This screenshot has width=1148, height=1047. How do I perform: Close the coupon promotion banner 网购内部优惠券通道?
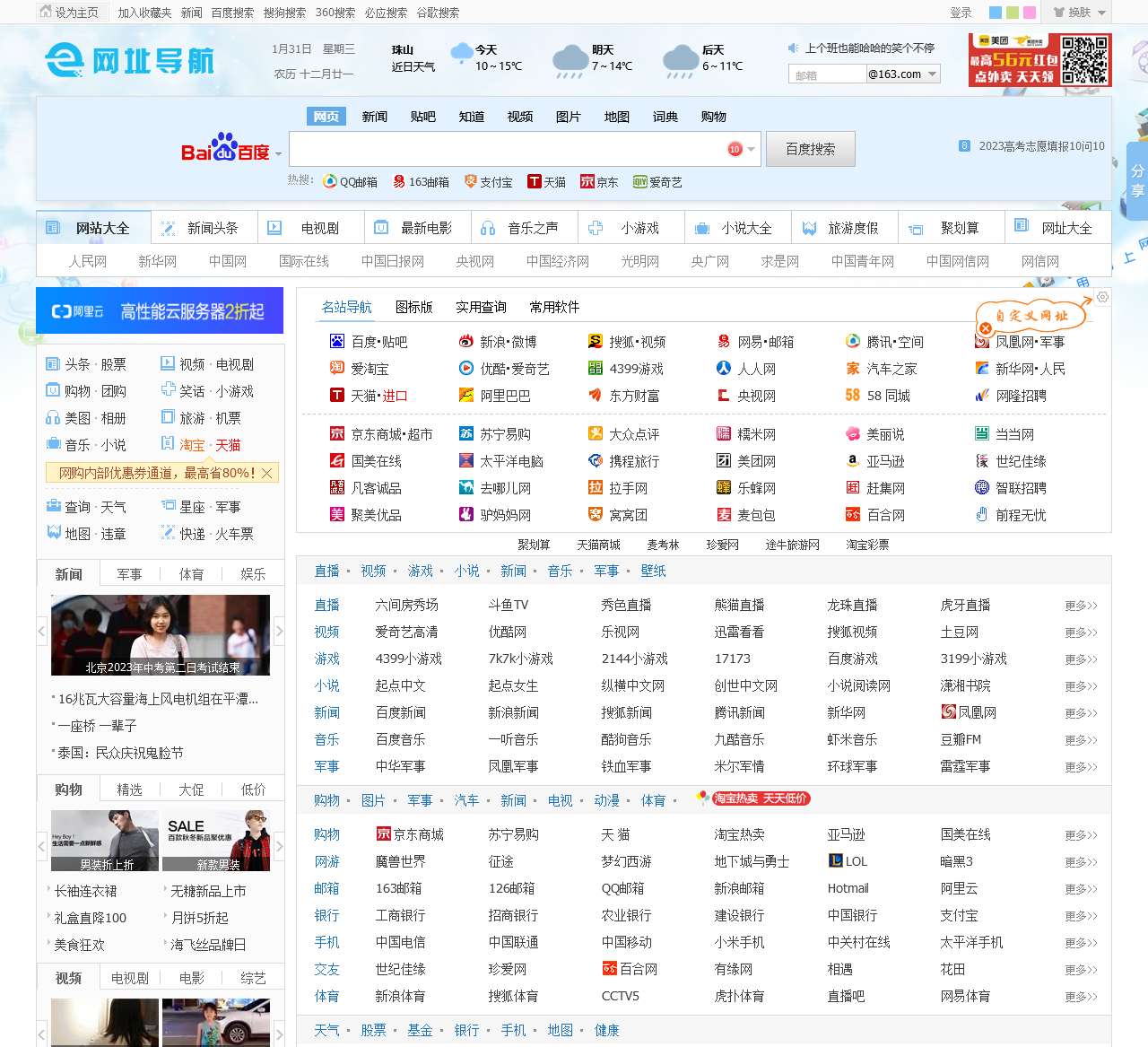click(267, 473)
